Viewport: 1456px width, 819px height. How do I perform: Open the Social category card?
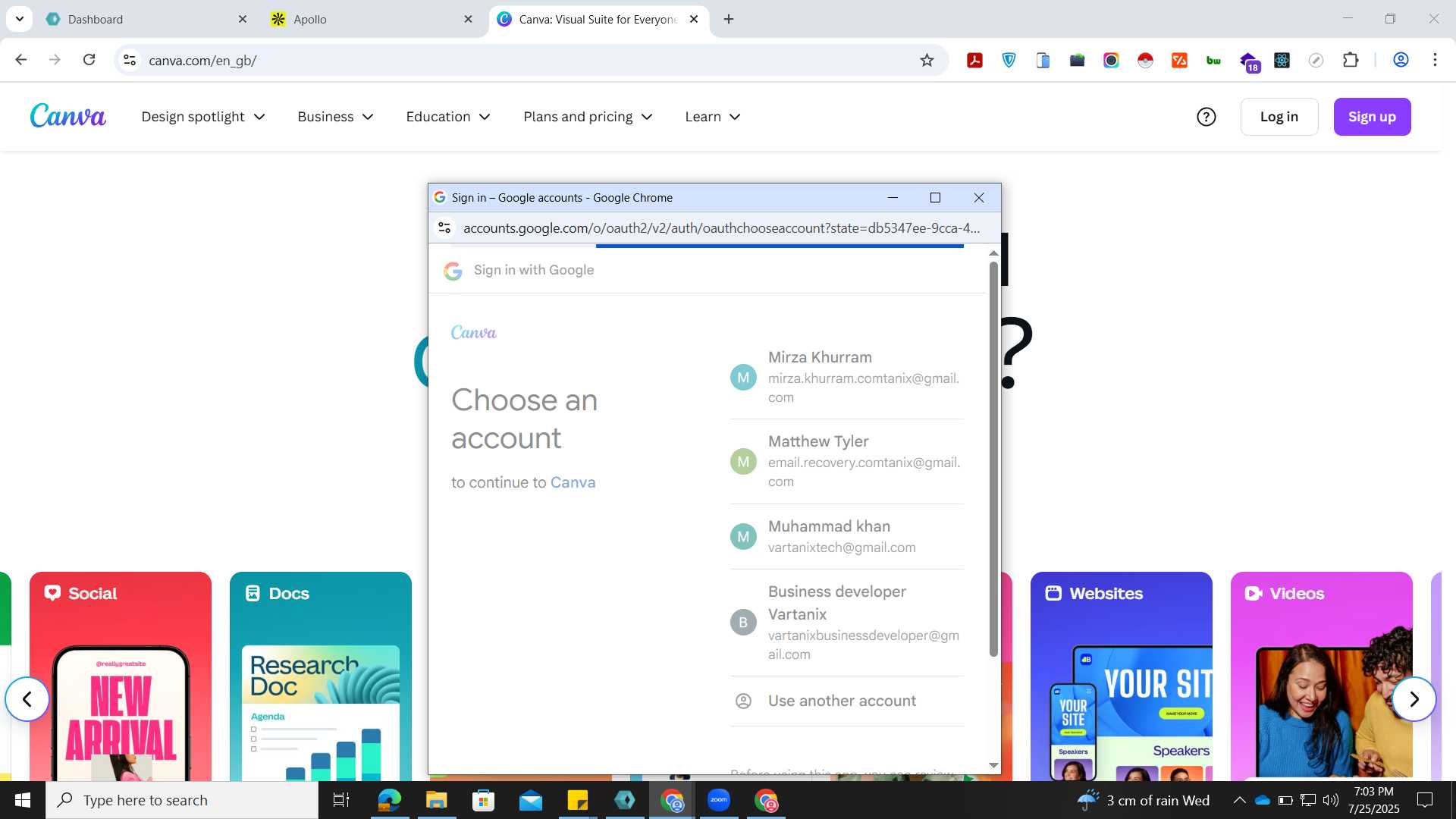click(121, 676)
